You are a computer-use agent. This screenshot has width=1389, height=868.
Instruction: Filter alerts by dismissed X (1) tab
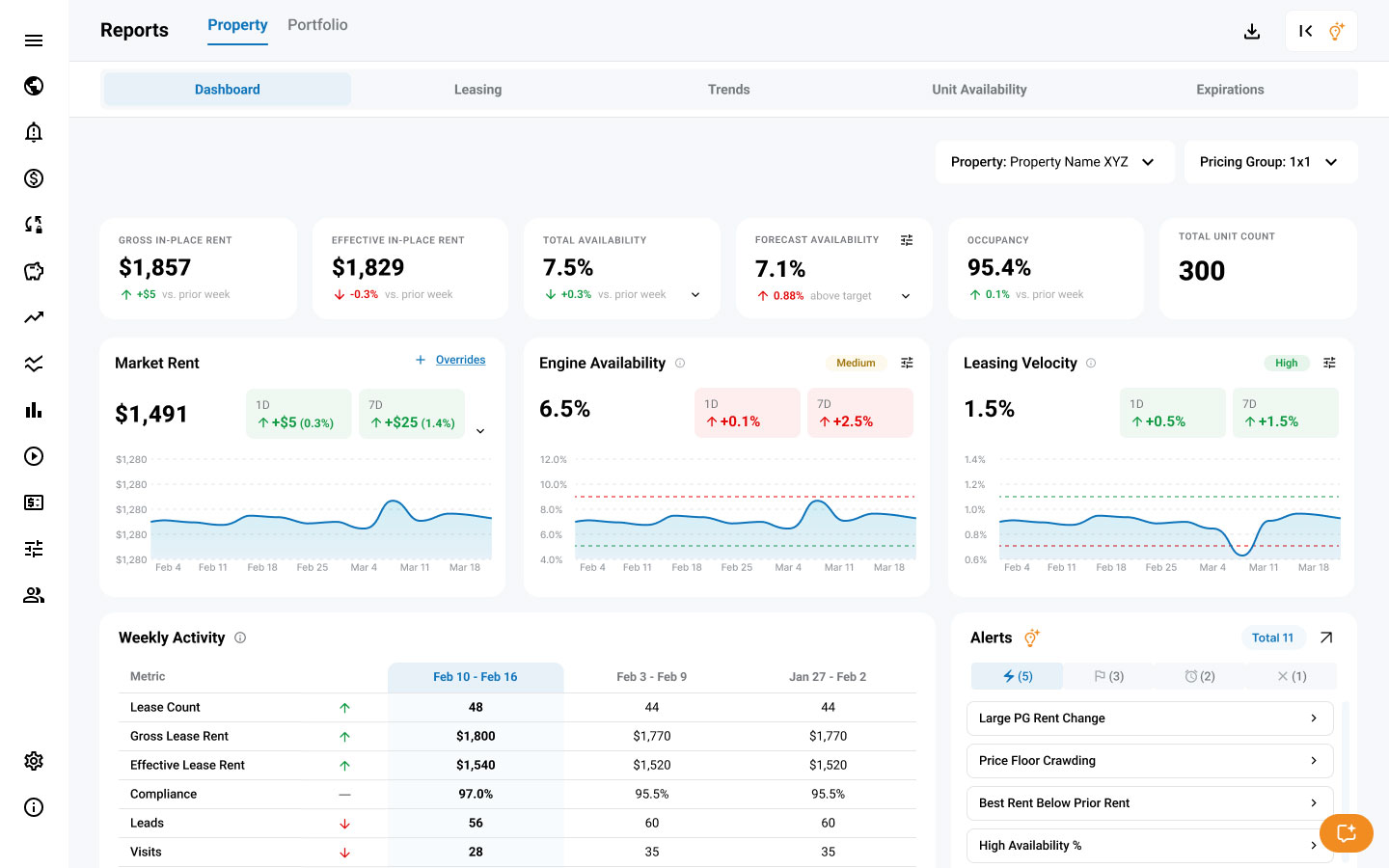tap(1292, 676)
